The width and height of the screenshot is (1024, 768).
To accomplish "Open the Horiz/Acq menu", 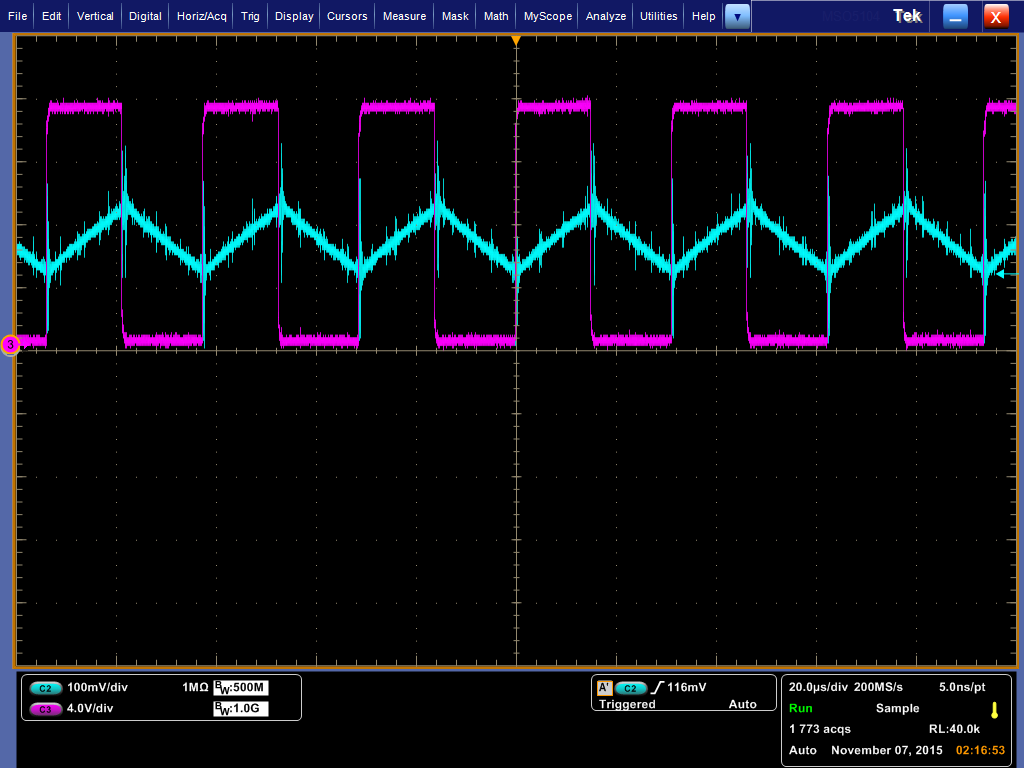I will coord(201,16).
